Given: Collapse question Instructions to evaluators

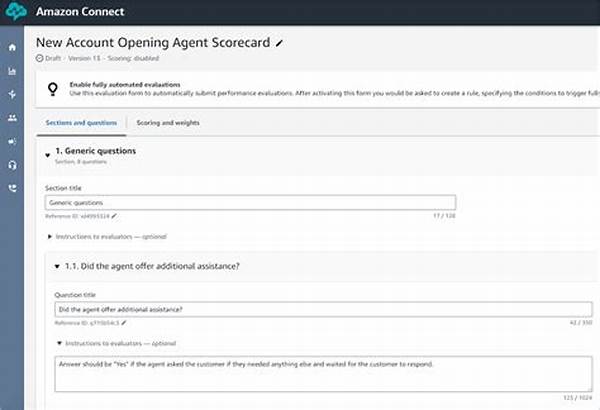Looking at the screenshot, I should click(59, 343).
